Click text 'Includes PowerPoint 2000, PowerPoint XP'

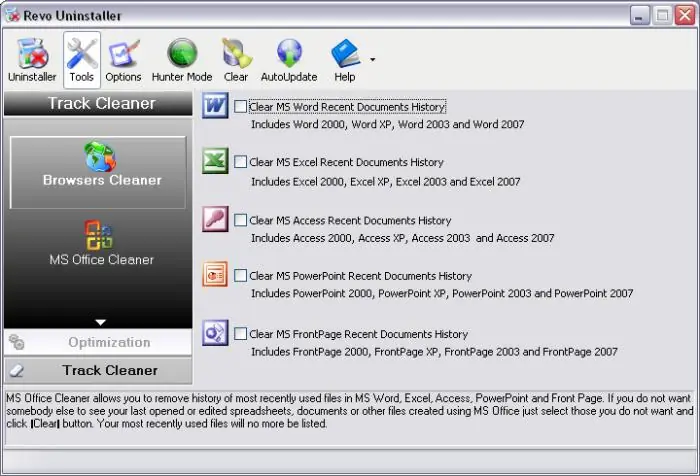tap(348, 293)
